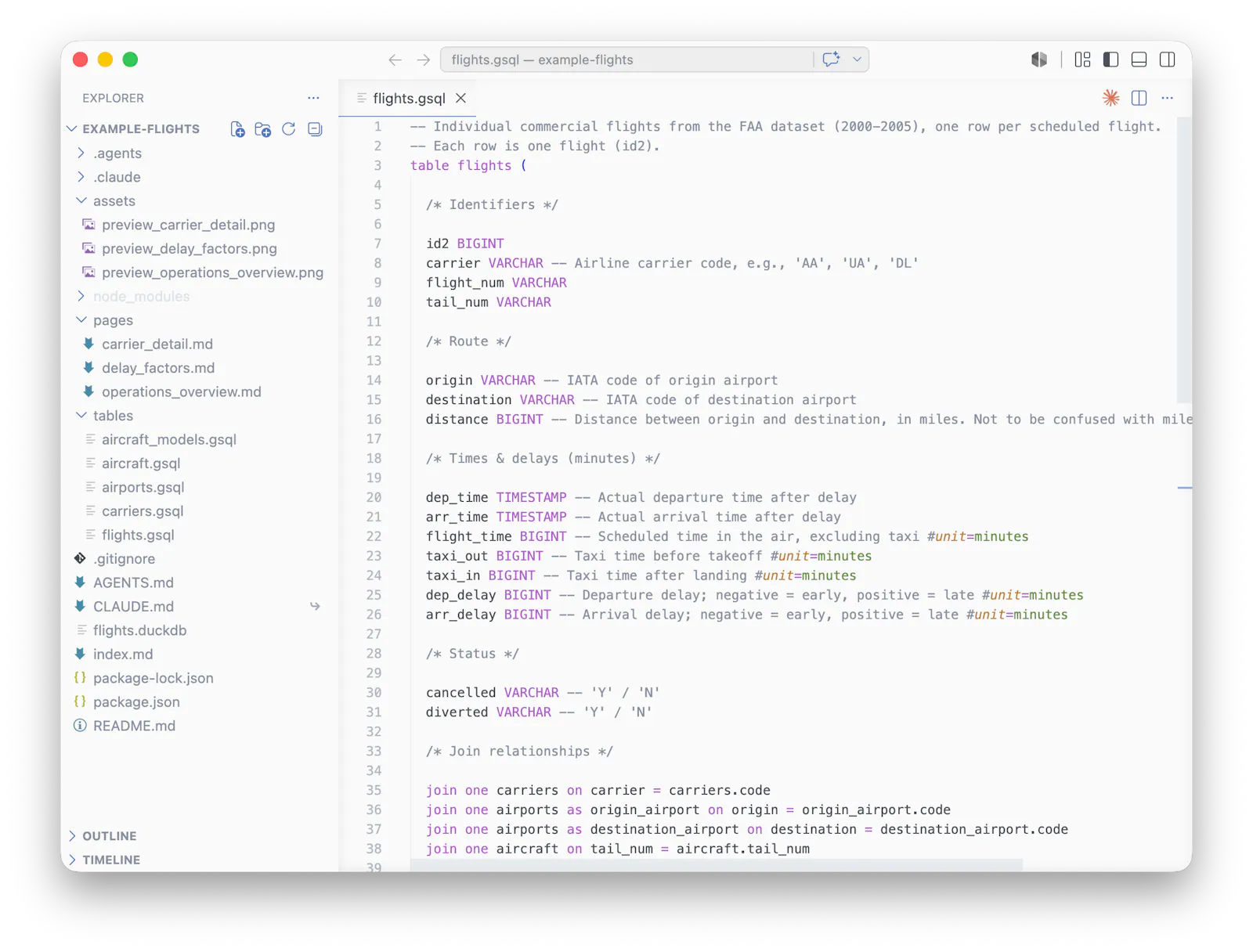Split the editor to the right
Screen dimensions: 1253x952
tap(1139, 98)
